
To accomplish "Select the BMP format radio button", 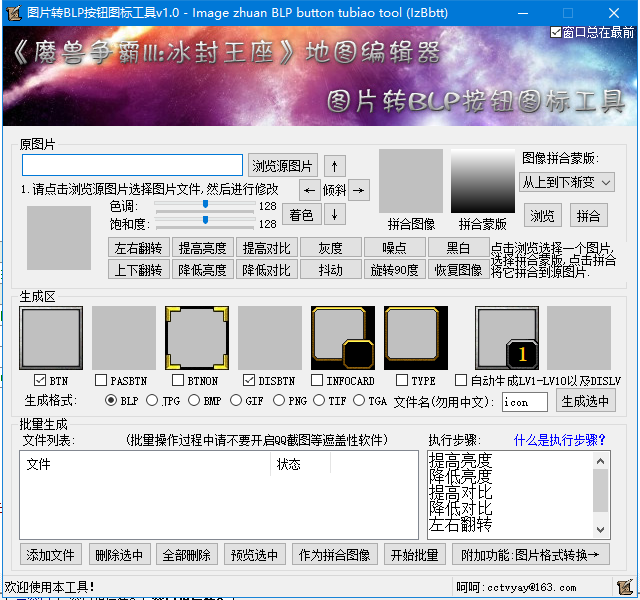I will [x=194, y=400].
